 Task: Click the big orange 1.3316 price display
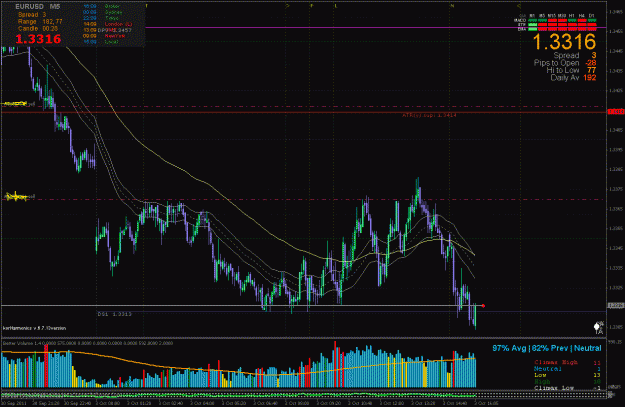[564, 42]
